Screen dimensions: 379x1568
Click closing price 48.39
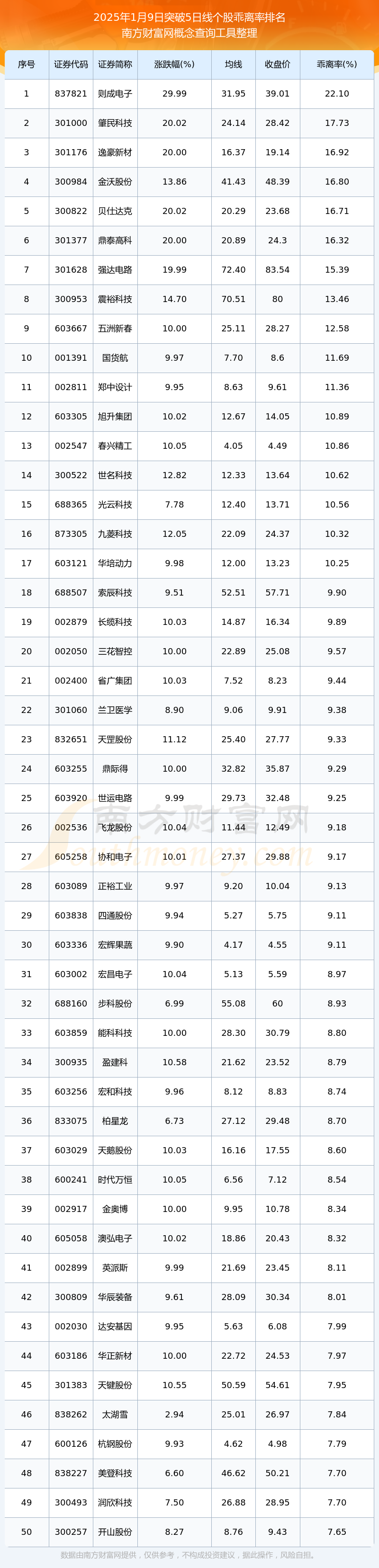click(x=277, y=181)
